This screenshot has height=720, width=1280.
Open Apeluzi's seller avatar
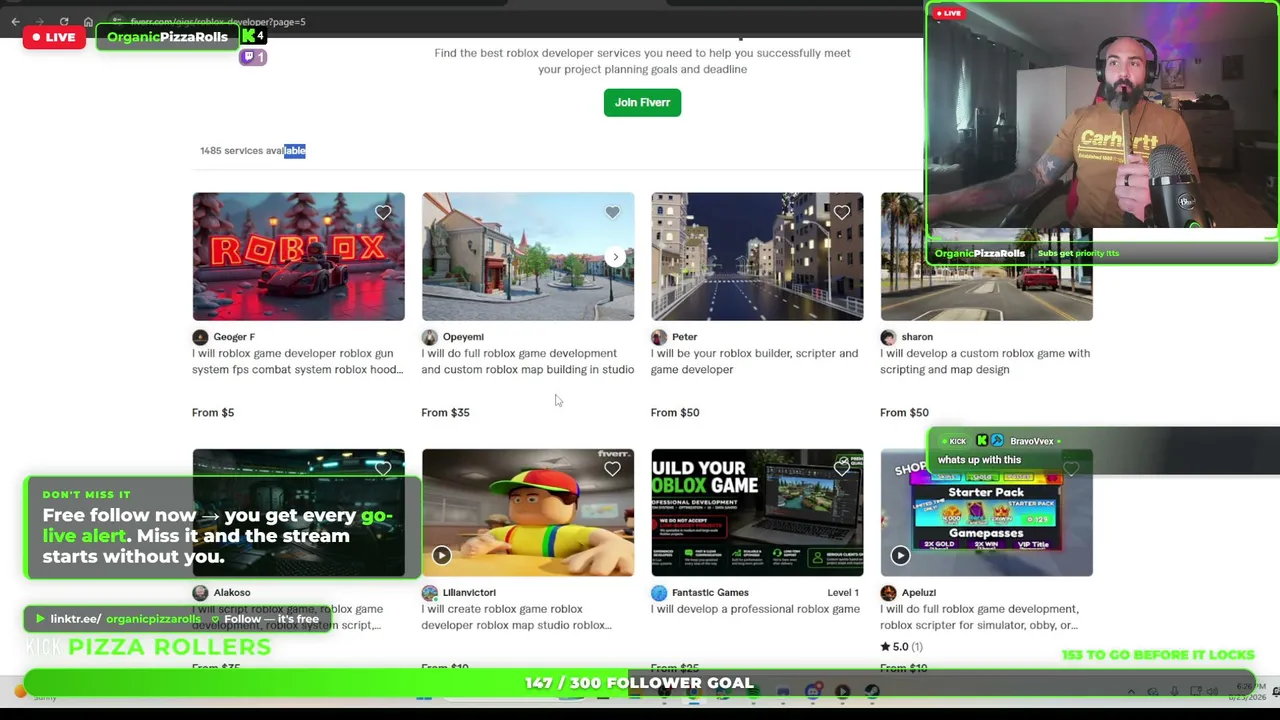888,593
